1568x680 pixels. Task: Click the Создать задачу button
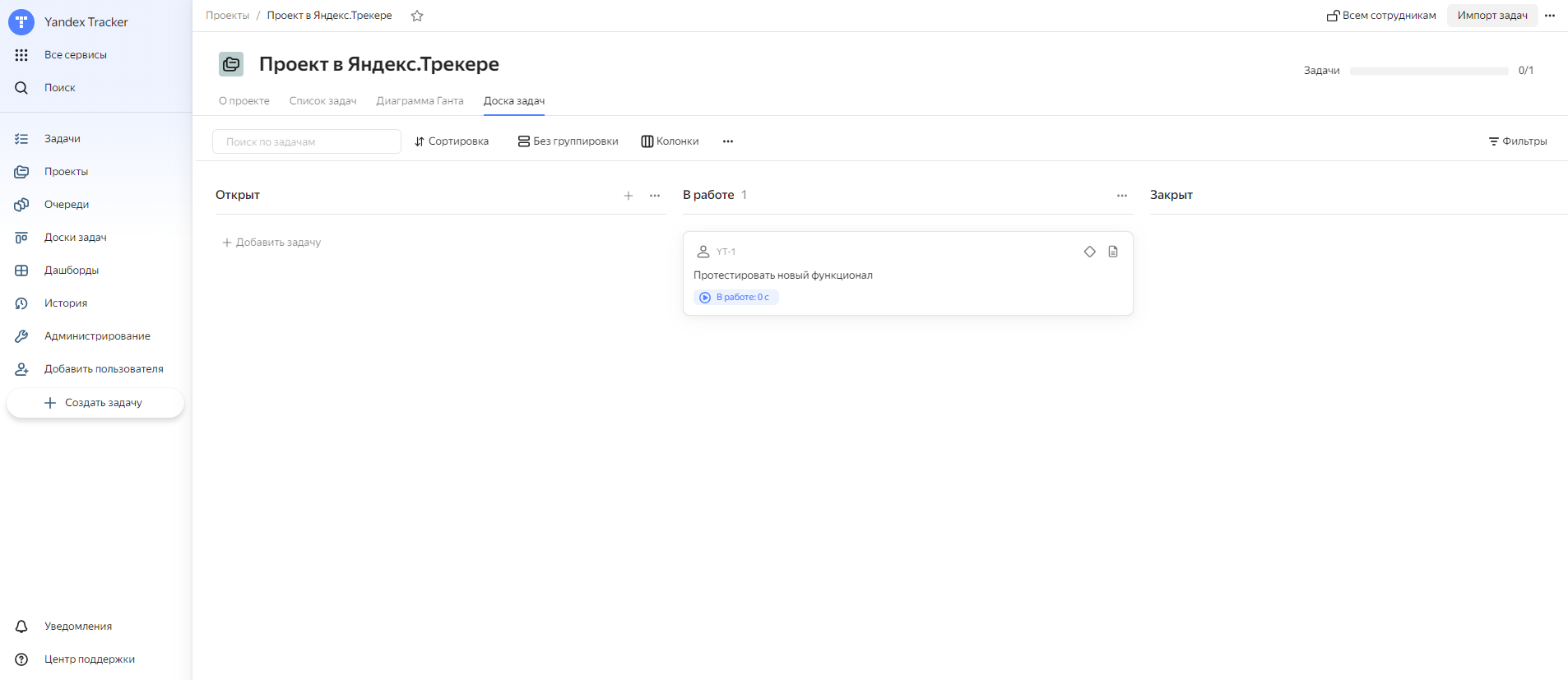pos(95,403)
